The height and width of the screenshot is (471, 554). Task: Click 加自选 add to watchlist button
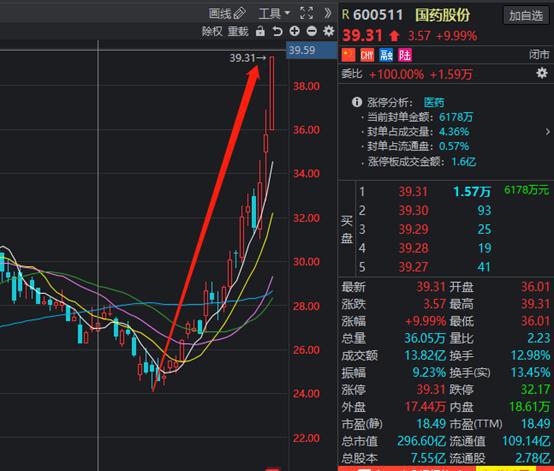pyautogui.click(x=525, y=16)
